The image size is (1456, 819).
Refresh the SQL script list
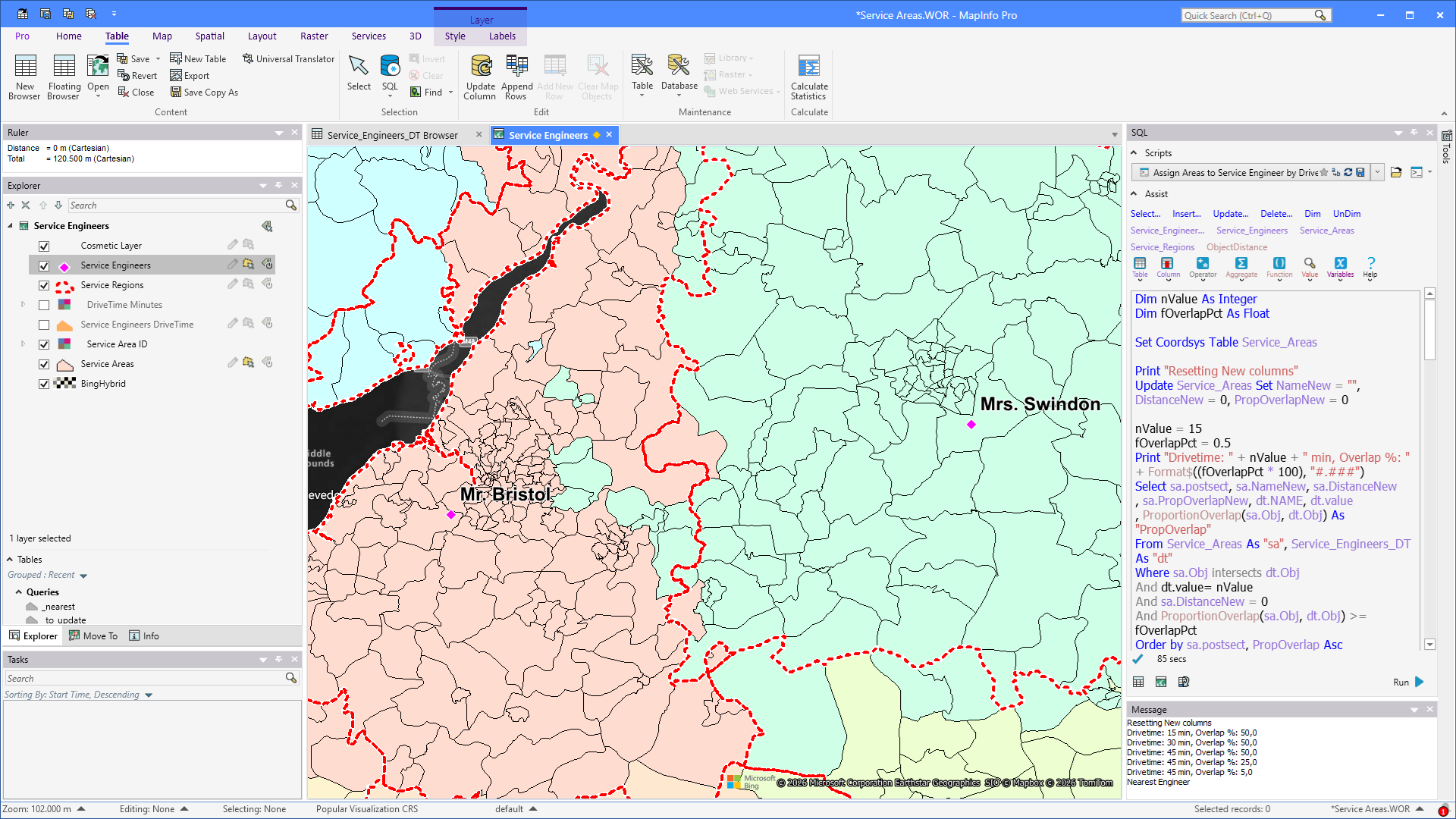pyautogui.click(x=1348, y=173)
